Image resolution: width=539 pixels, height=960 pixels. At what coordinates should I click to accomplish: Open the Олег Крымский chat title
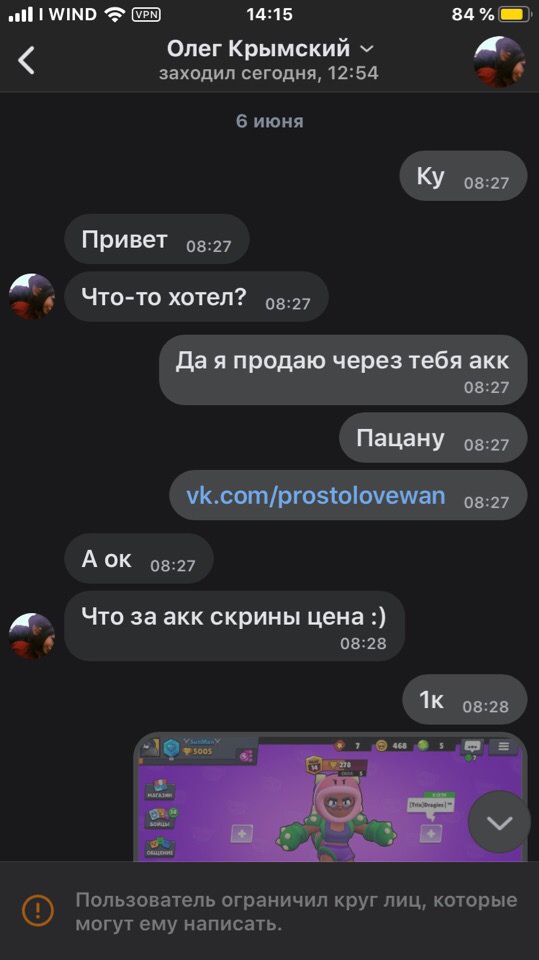coord(258,48)
